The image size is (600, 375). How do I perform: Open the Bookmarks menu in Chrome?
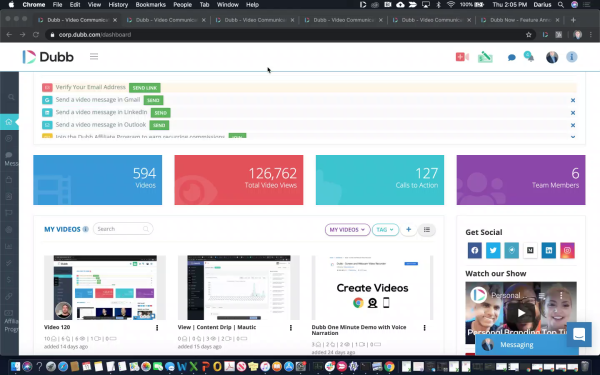click(x=150, y=5)
